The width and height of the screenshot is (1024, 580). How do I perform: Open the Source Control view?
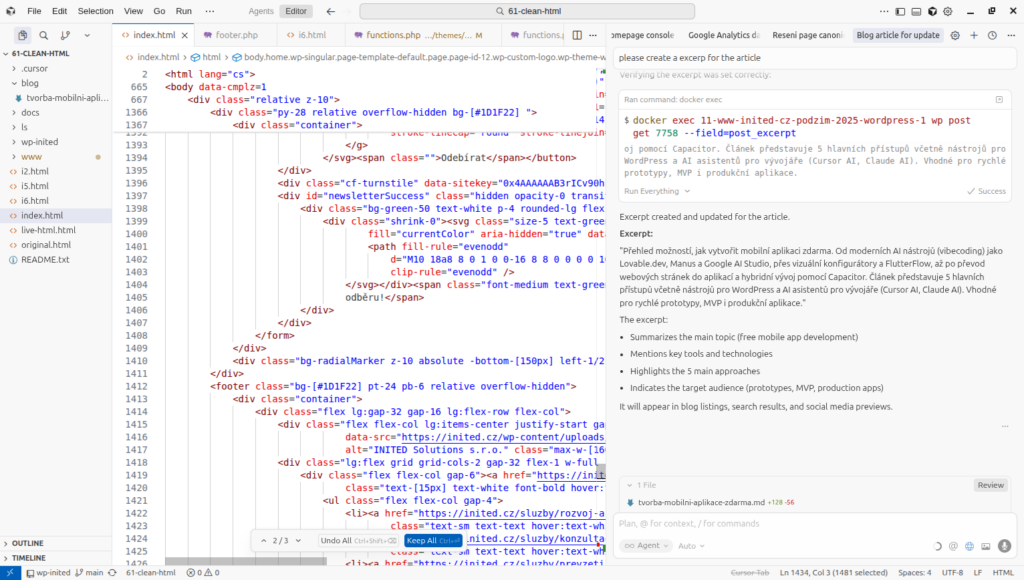tap(64, 35)
